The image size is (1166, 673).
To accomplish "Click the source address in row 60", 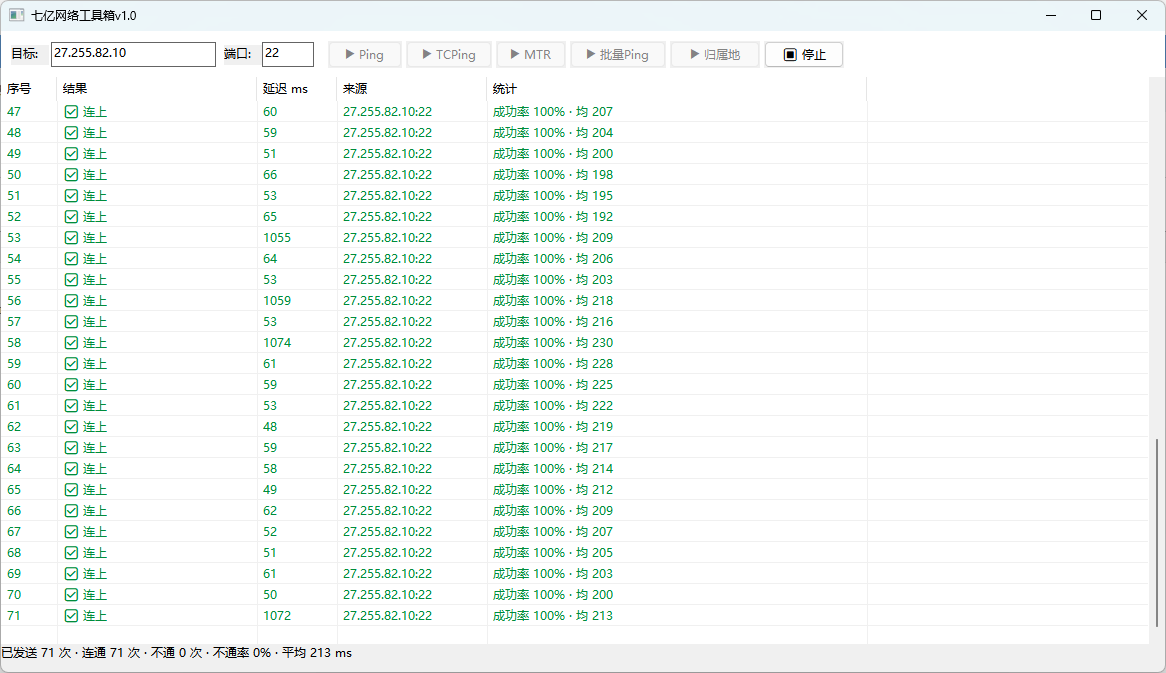I will tap(387, 385).
